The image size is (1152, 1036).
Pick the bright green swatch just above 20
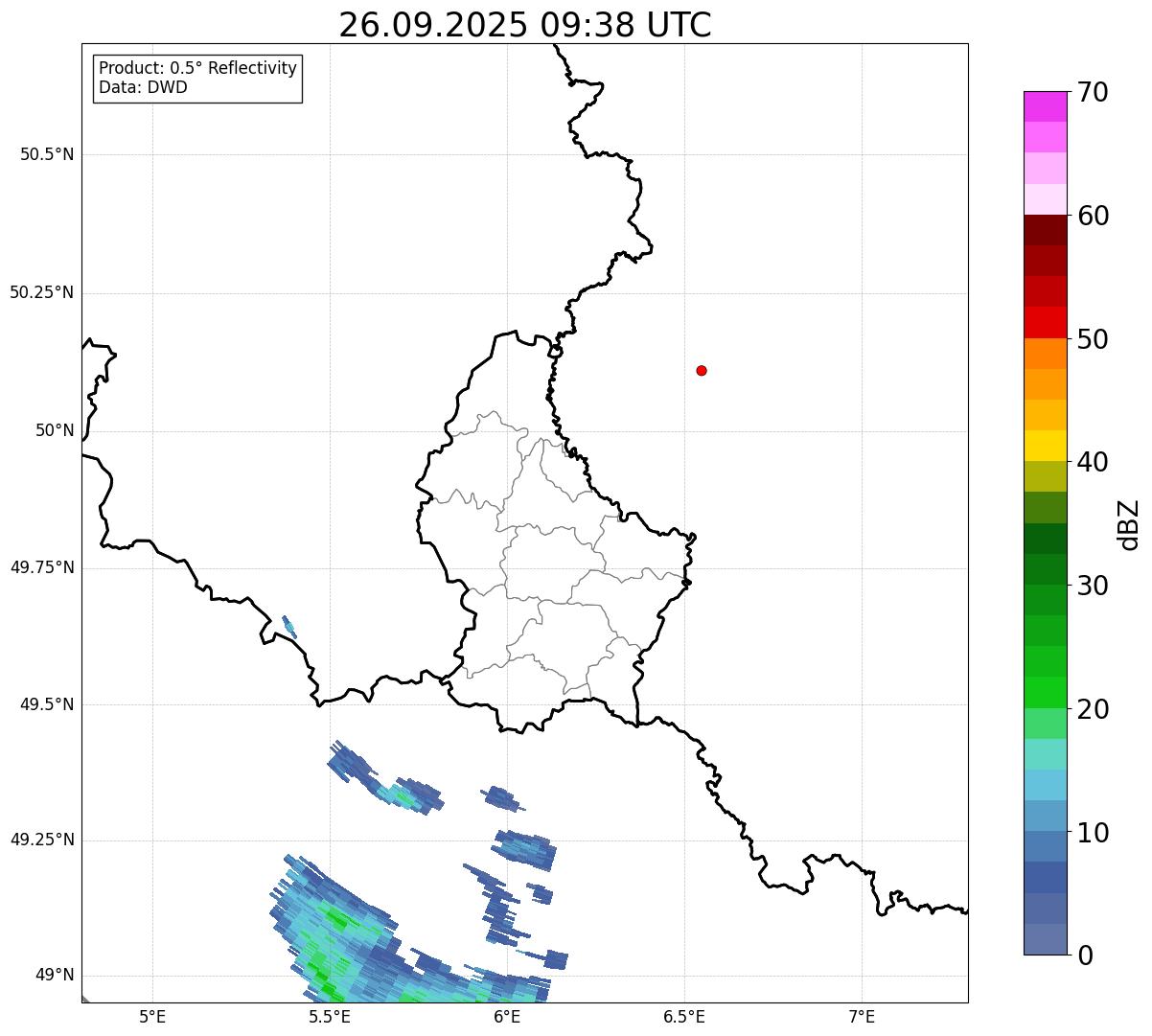pos(1045,693)
